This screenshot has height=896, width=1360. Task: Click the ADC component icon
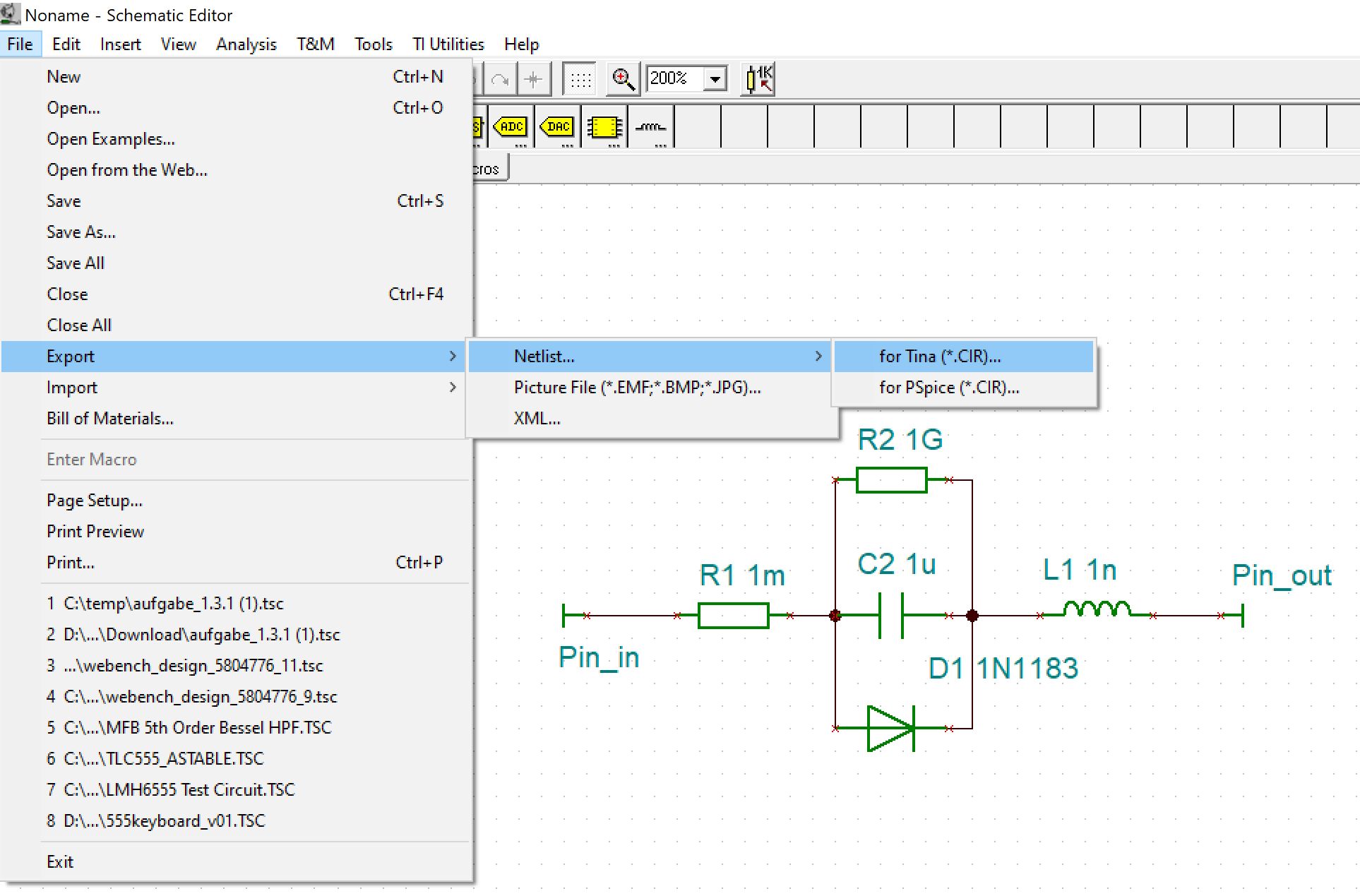tap(511, 127)
